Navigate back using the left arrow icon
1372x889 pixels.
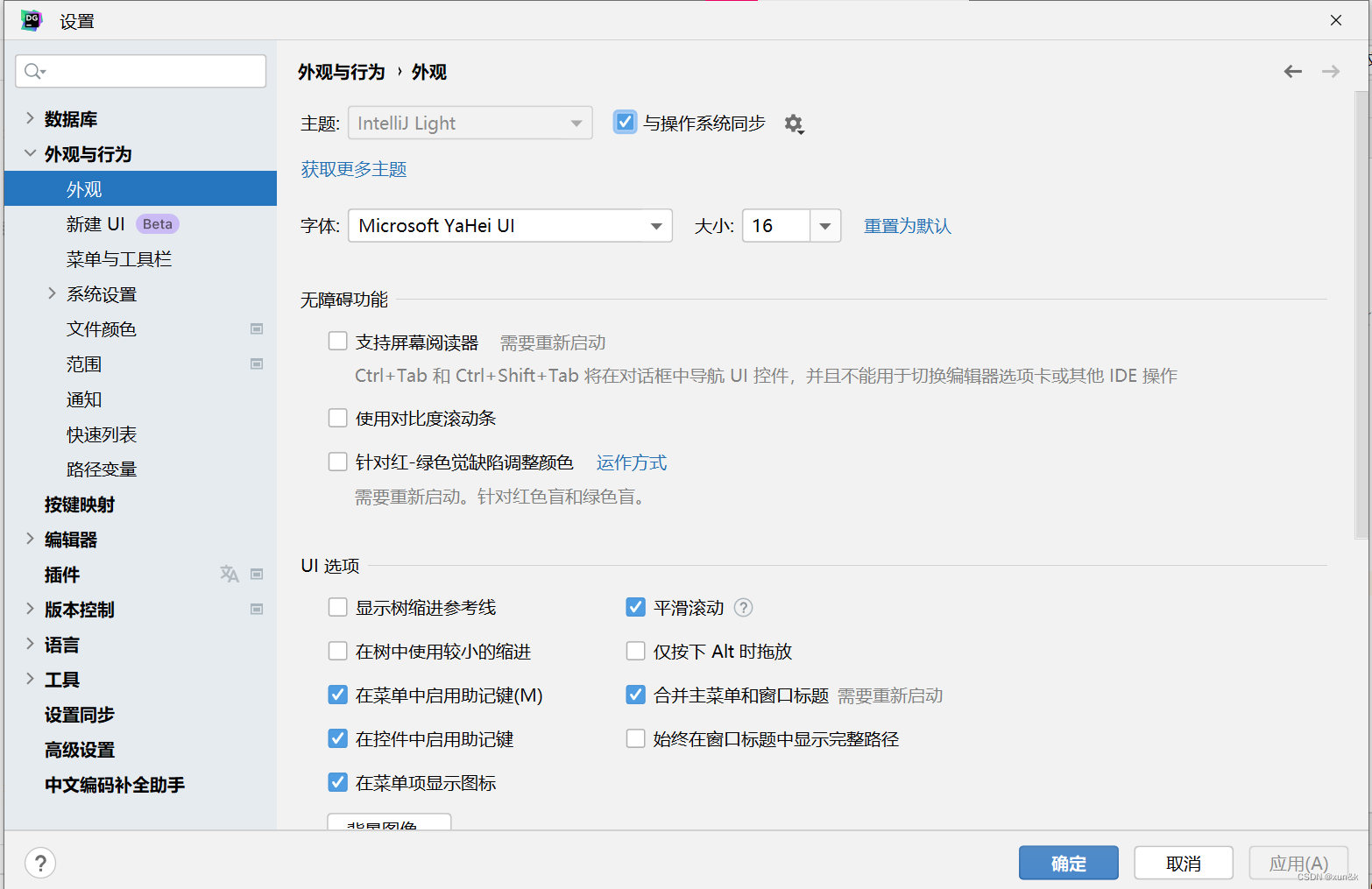click(1292, 72)
